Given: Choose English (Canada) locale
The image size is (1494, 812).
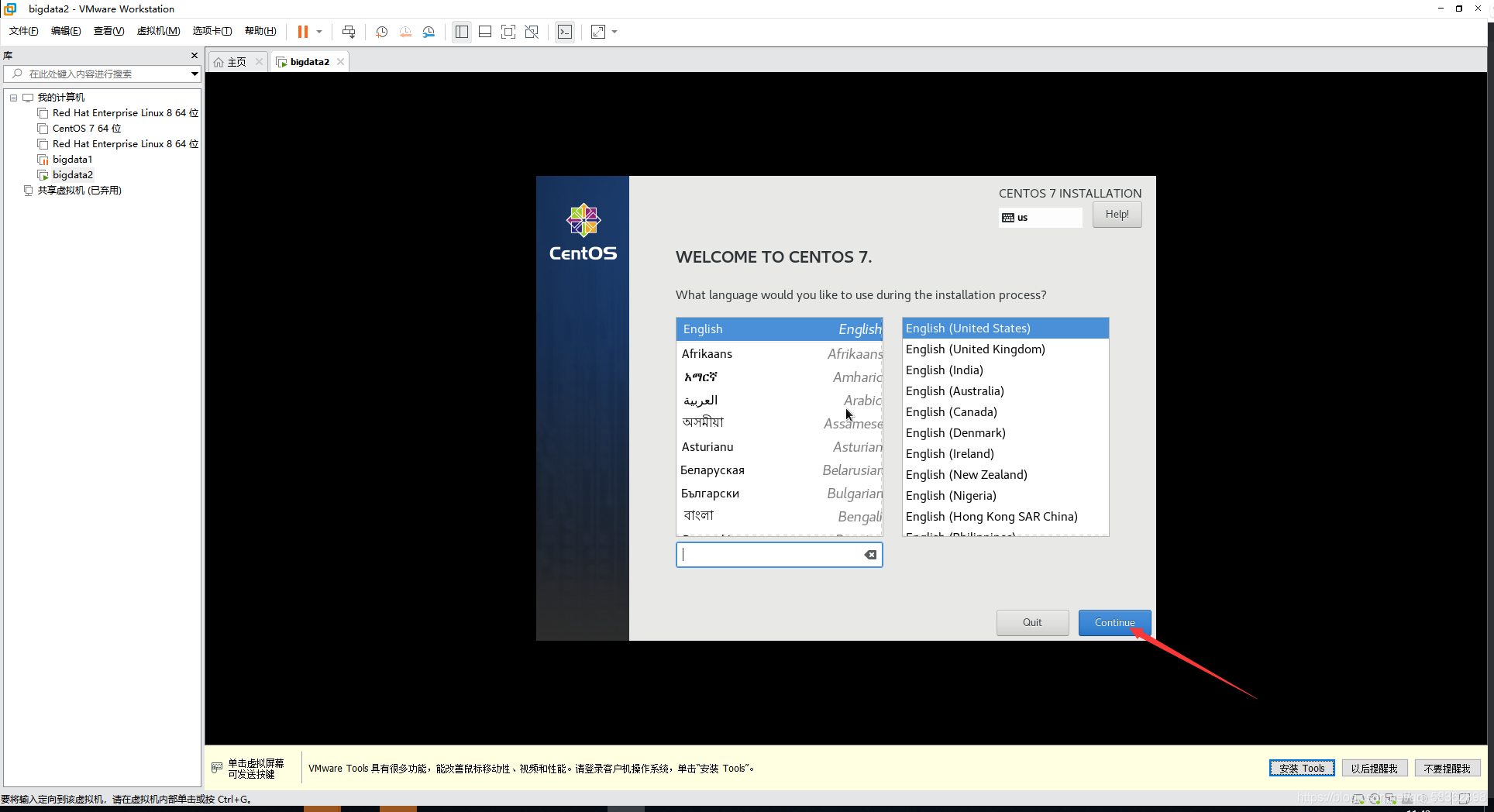Looking at the screenshot, I should [1006, 412].
